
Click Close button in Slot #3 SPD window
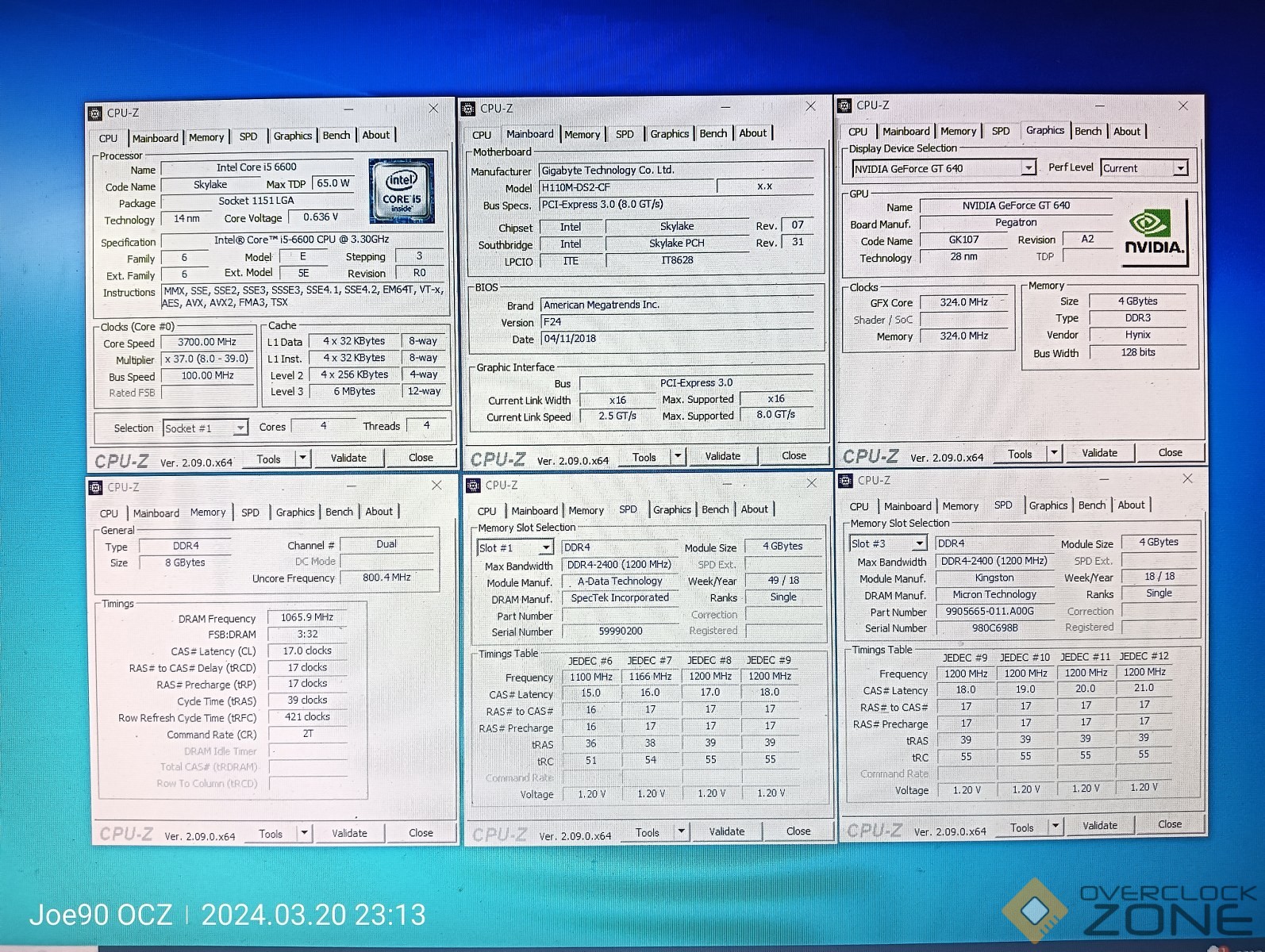click(1169, 824)
